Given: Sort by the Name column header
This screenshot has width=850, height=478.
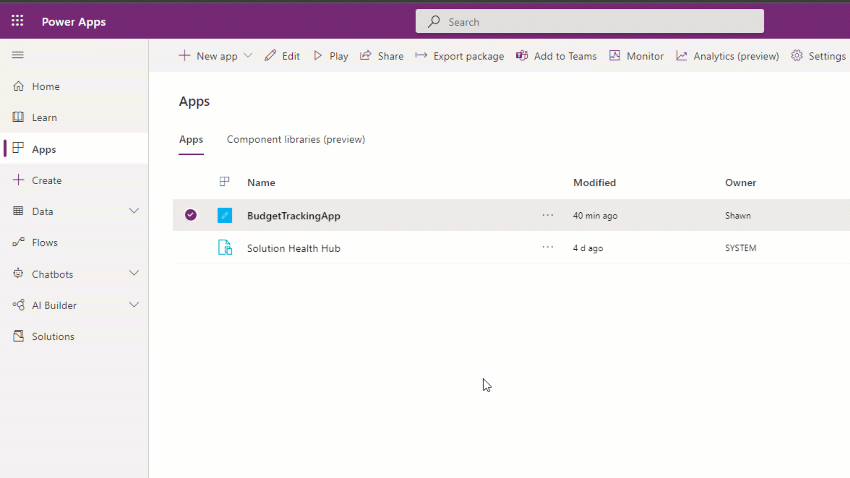Looking at the screenshot, I should point(261,183).
